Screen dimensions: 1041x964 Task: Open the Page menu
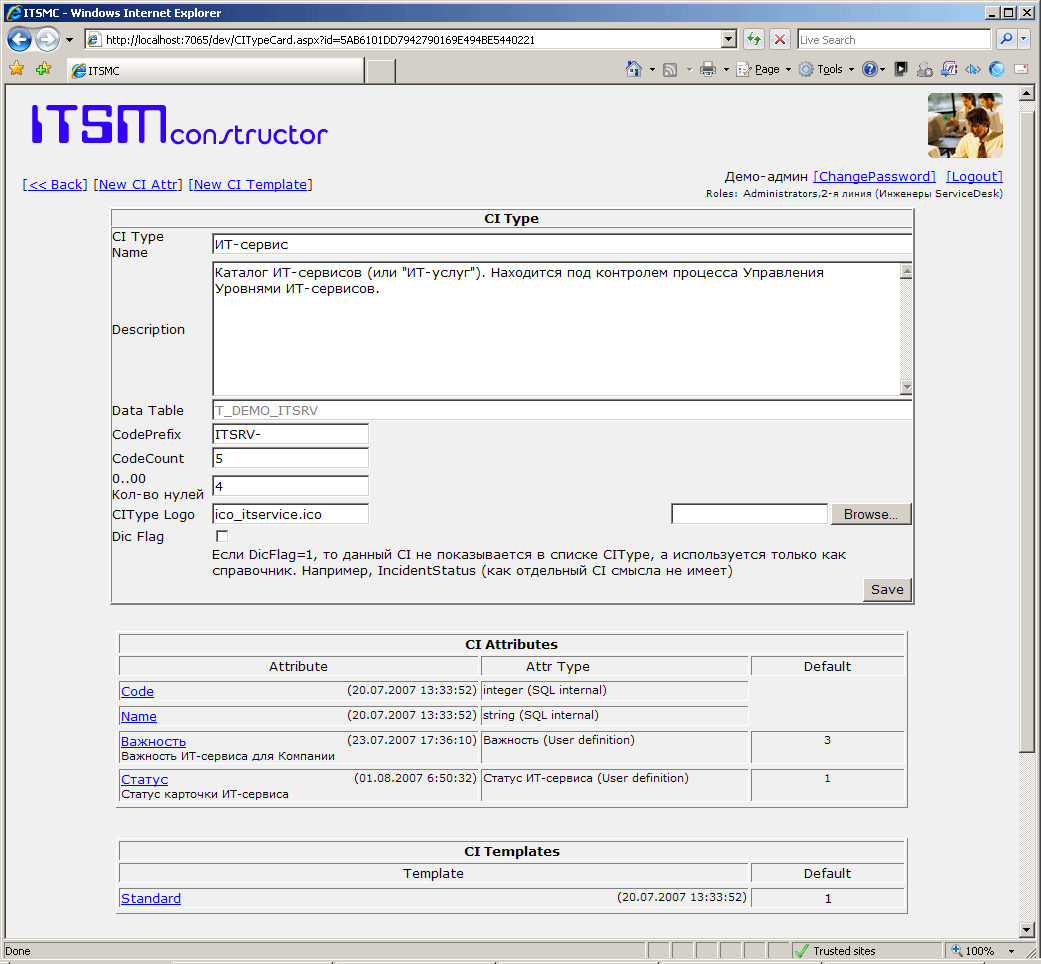tap(764, 69)
